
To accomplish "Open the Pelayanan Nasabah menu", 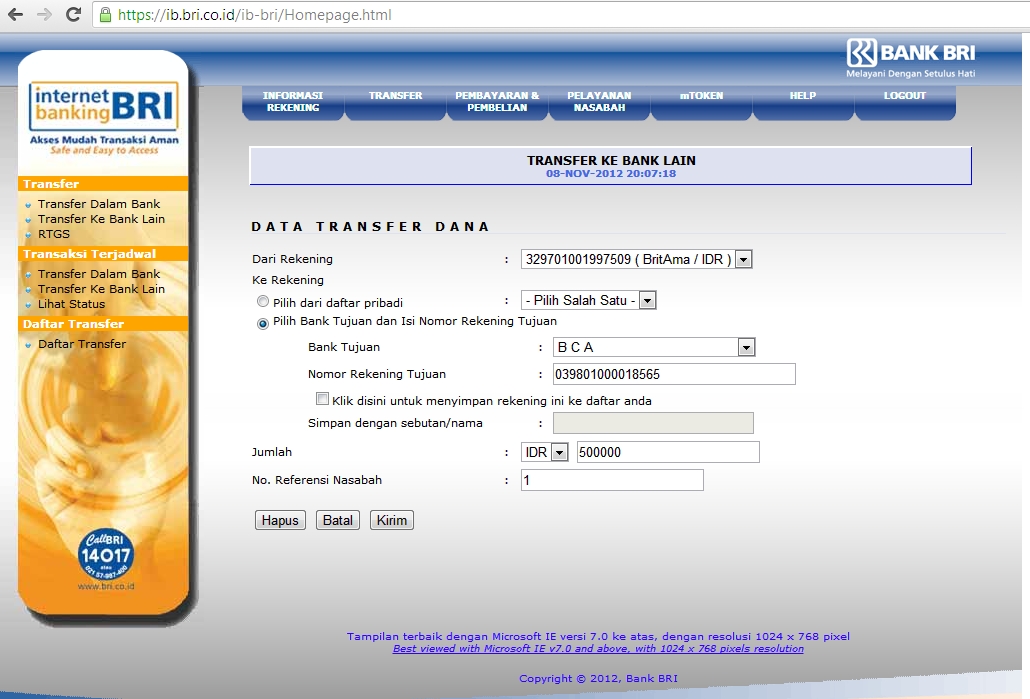I will (x=599, y=102).
